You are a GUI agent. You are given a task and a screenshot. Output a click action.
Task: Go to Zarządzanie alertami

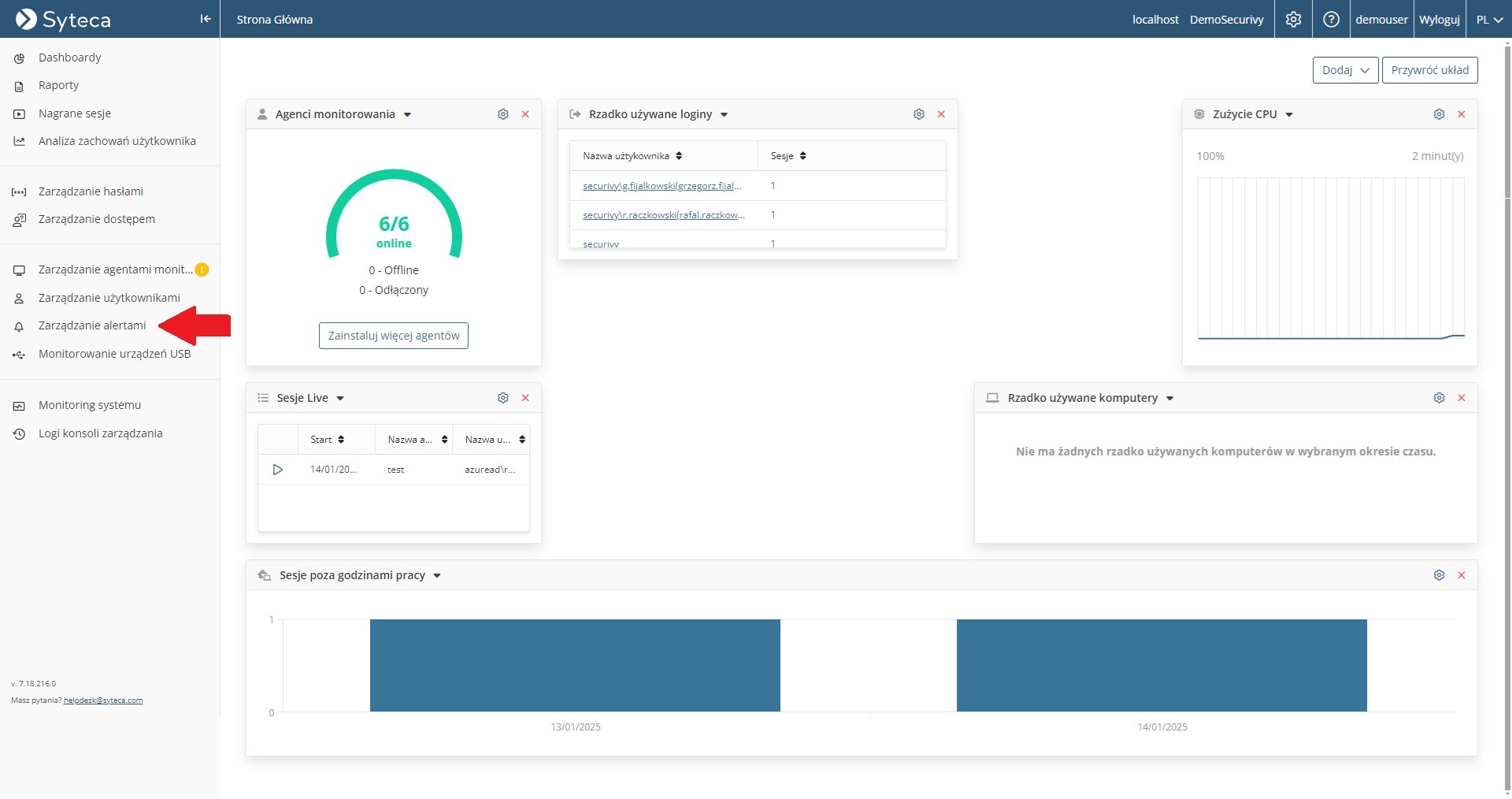tap(92, 325)
